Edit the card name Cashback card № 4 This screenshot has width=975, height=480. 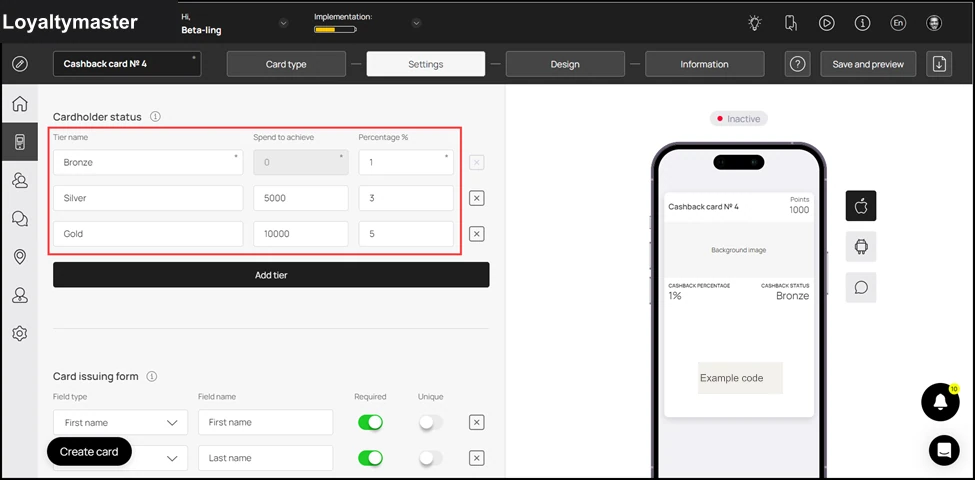tap(127, 64)
